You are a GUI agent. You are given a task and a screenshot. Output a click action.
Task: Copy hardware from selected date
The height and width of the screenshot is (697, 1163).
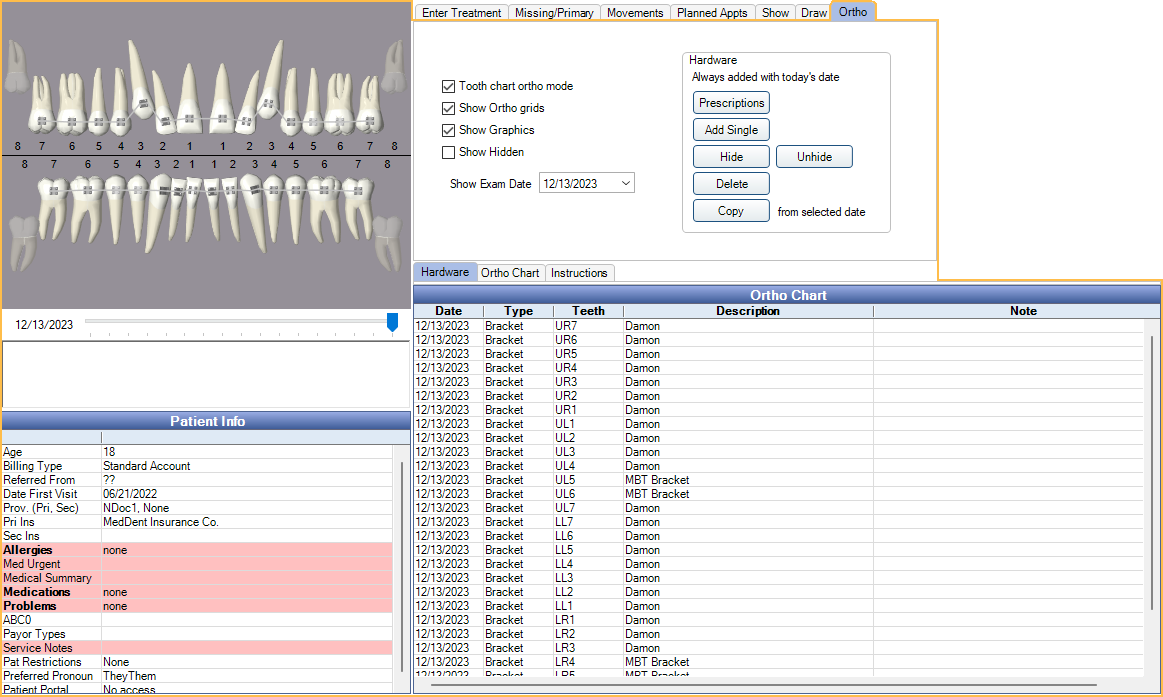point(731,211)
